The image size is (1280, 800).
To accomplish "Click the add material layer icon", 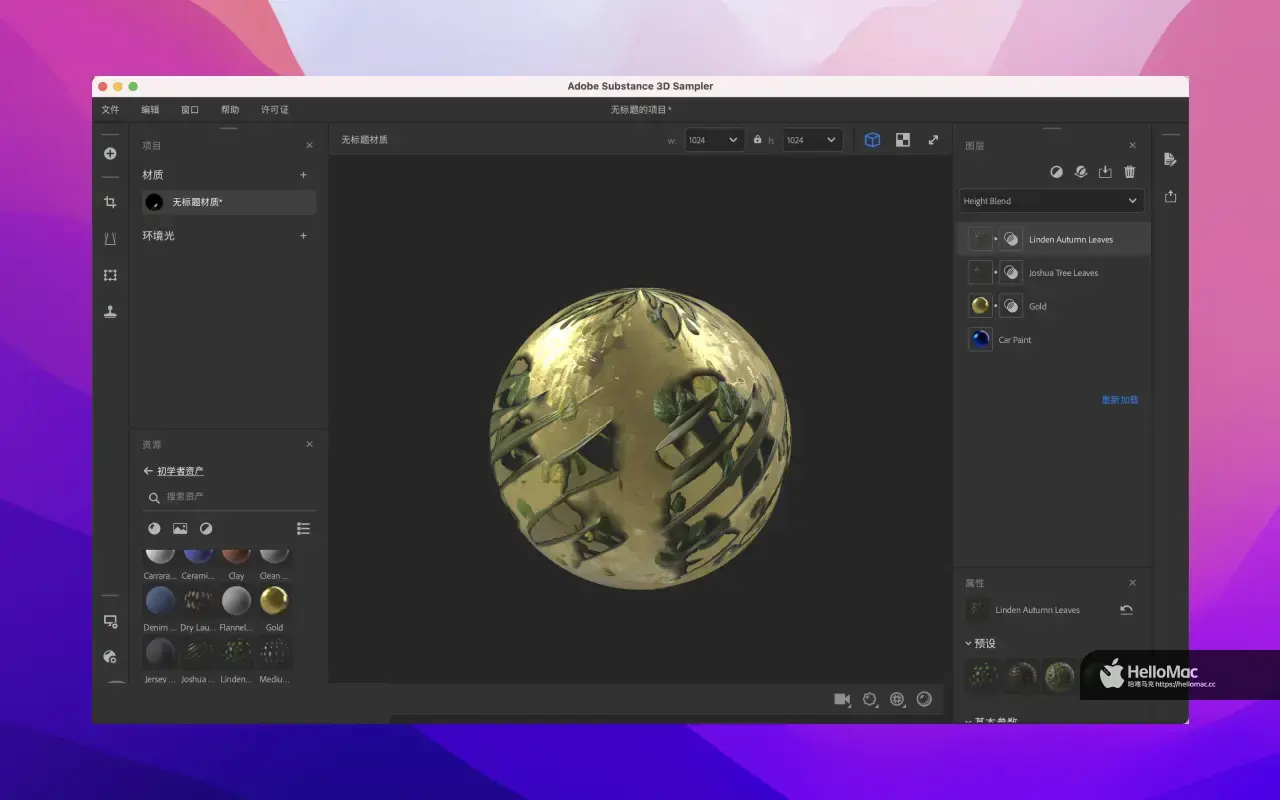I will click(1080, 172).
